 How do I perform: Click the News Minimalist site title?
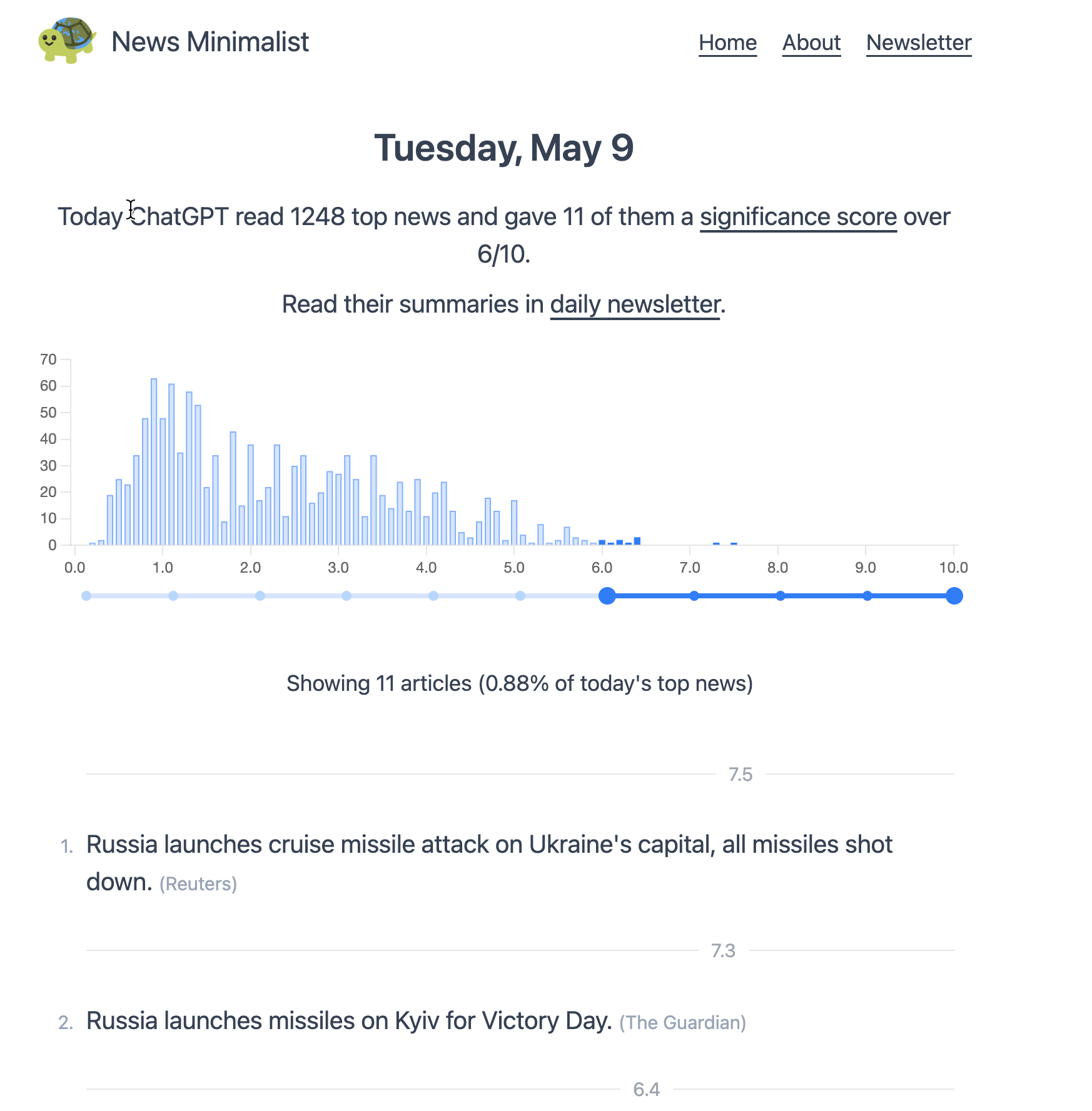[210, 42]
